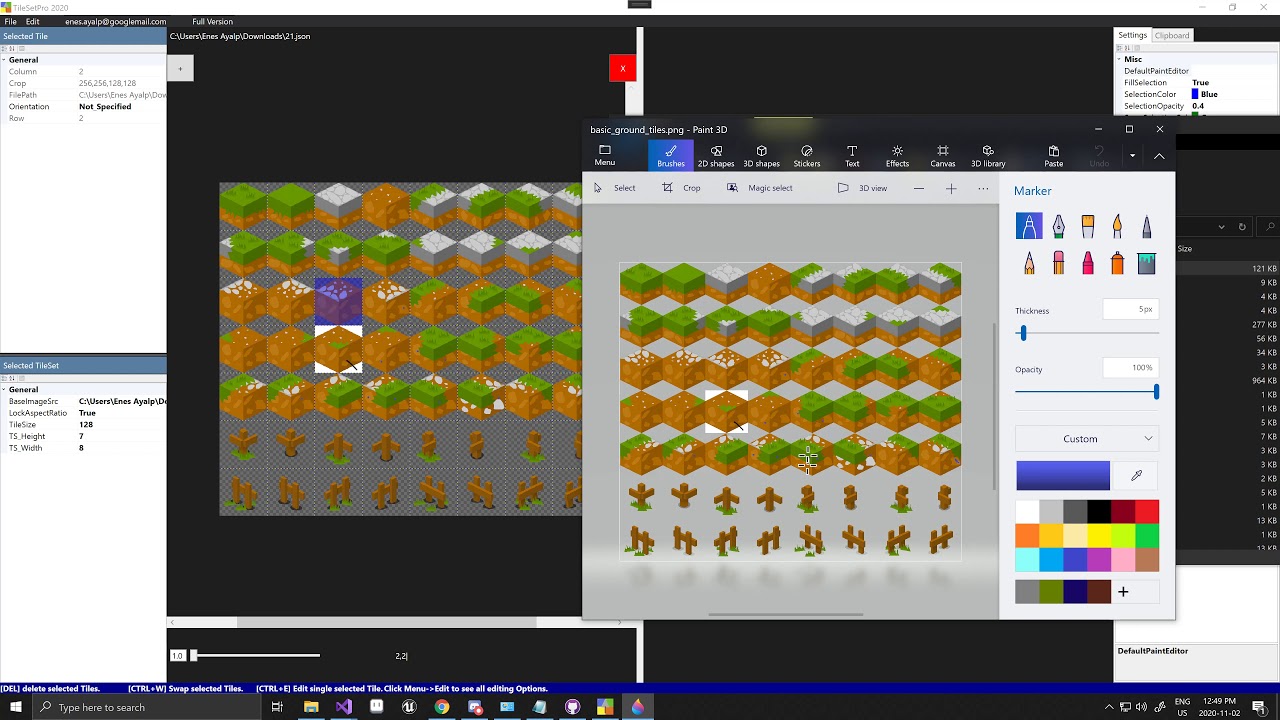Viewport: 1280px width, 720px height.
Task: Click the Opacity slider handle
Action: 1156,392
